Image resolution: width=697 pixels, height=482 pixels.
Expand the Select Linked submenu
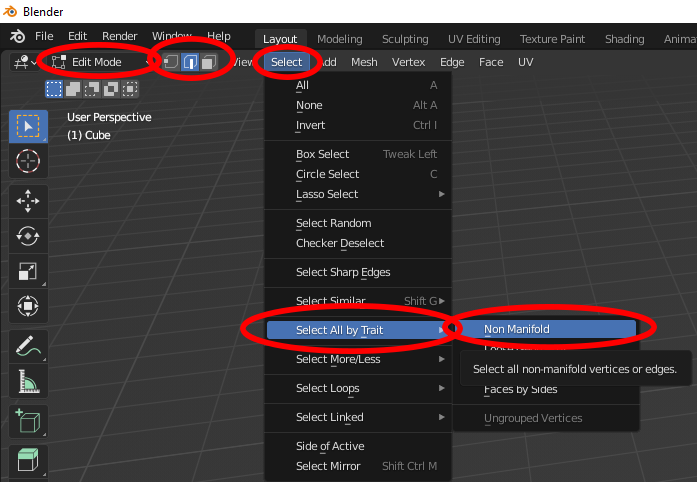pos(358,417)
